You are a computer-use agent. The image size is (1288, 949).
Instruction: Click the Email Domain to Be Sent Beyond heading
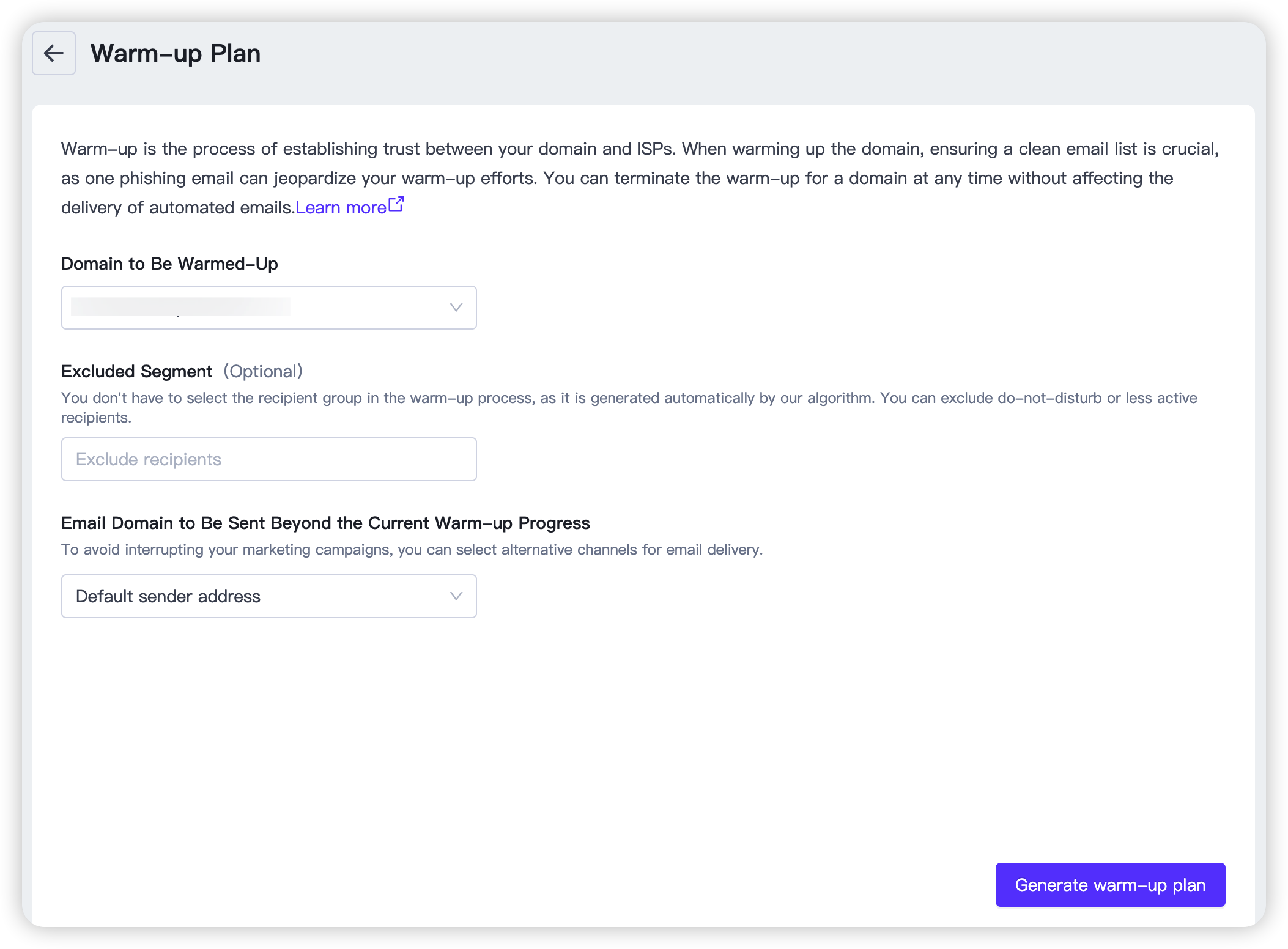click(325, 523)
